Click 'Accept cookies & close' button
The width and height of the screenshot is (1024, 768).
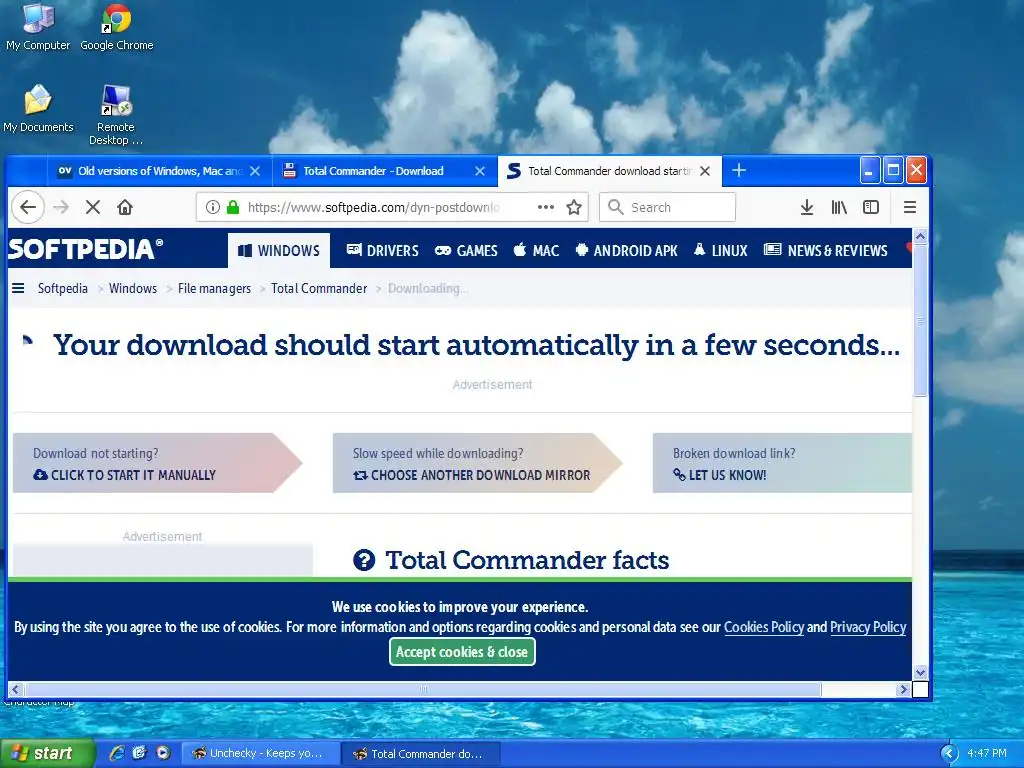pos(462,652)
